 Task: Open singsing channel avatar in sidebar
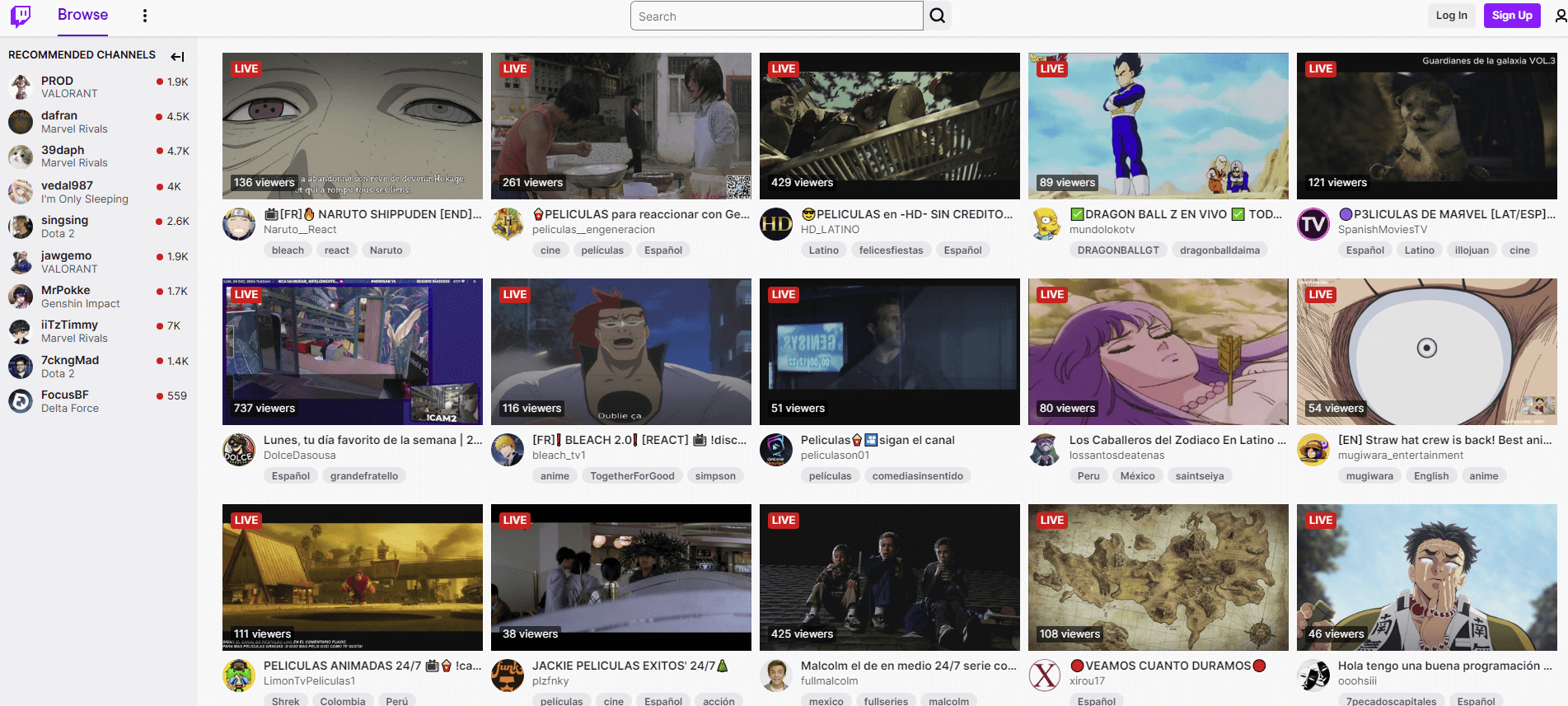coord(21,227)
